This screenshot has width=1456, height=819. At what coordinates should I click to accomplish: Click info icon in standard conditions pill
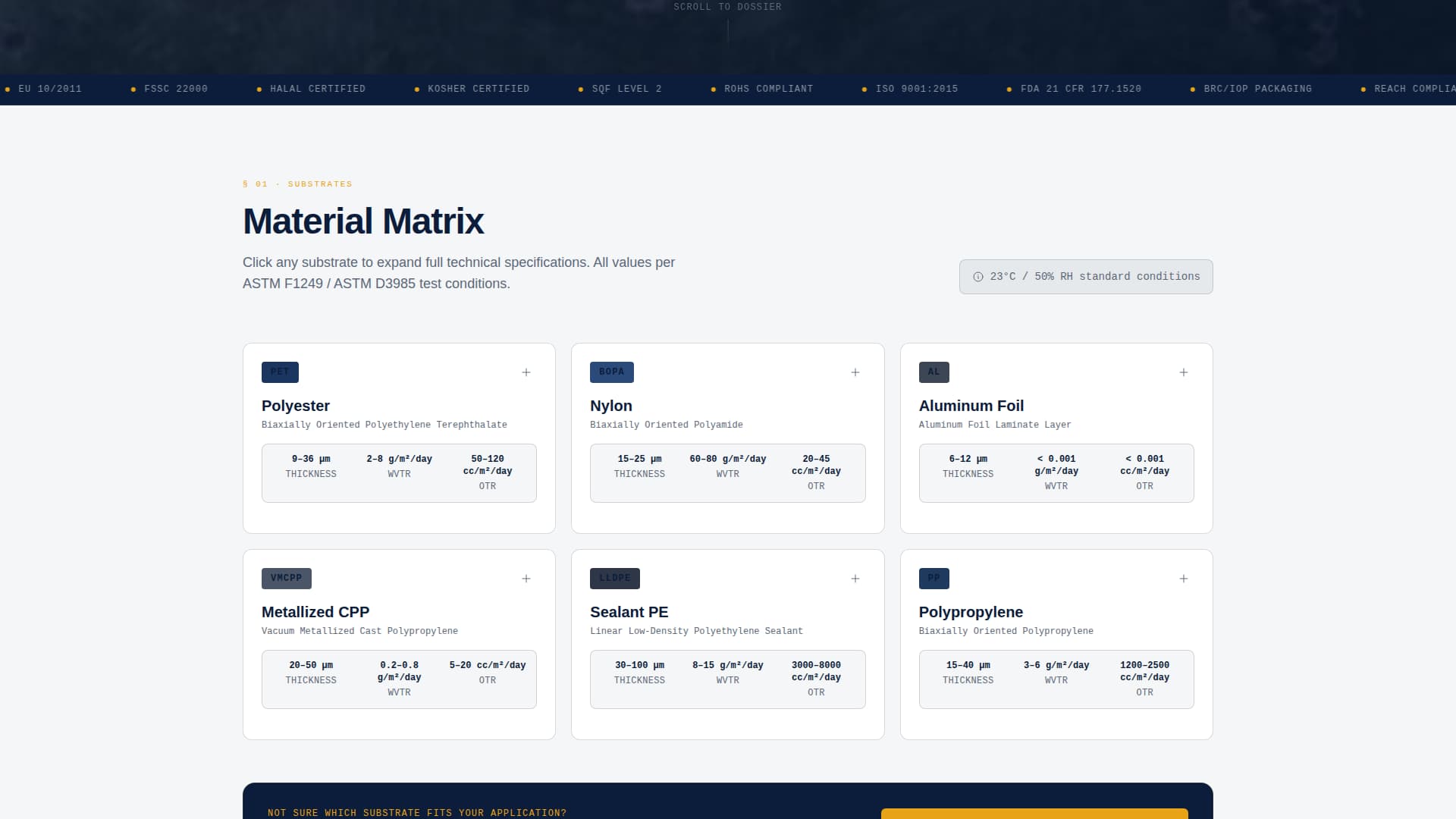pyautogui.click(x=978, y=277)
